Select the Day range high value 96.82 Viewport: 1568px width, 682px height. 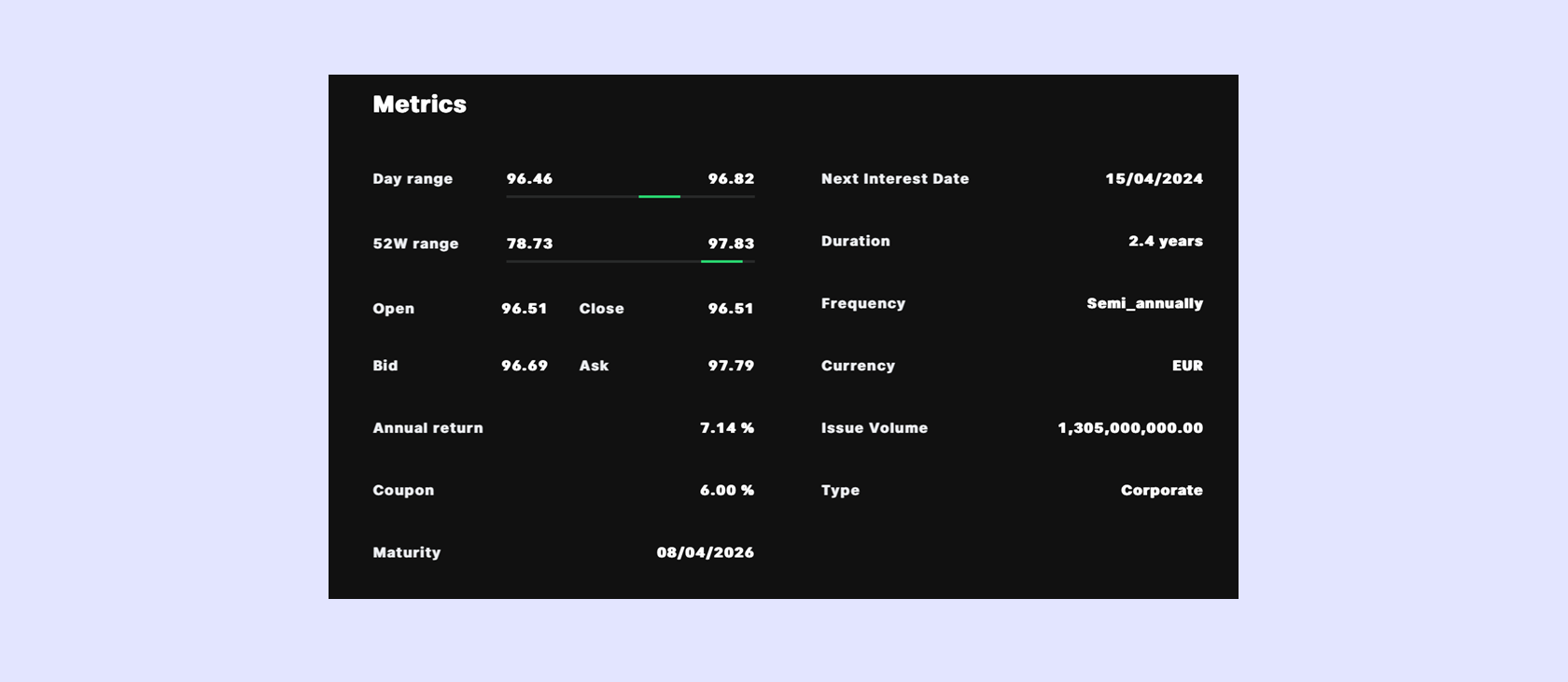click(x=731, y=179)
